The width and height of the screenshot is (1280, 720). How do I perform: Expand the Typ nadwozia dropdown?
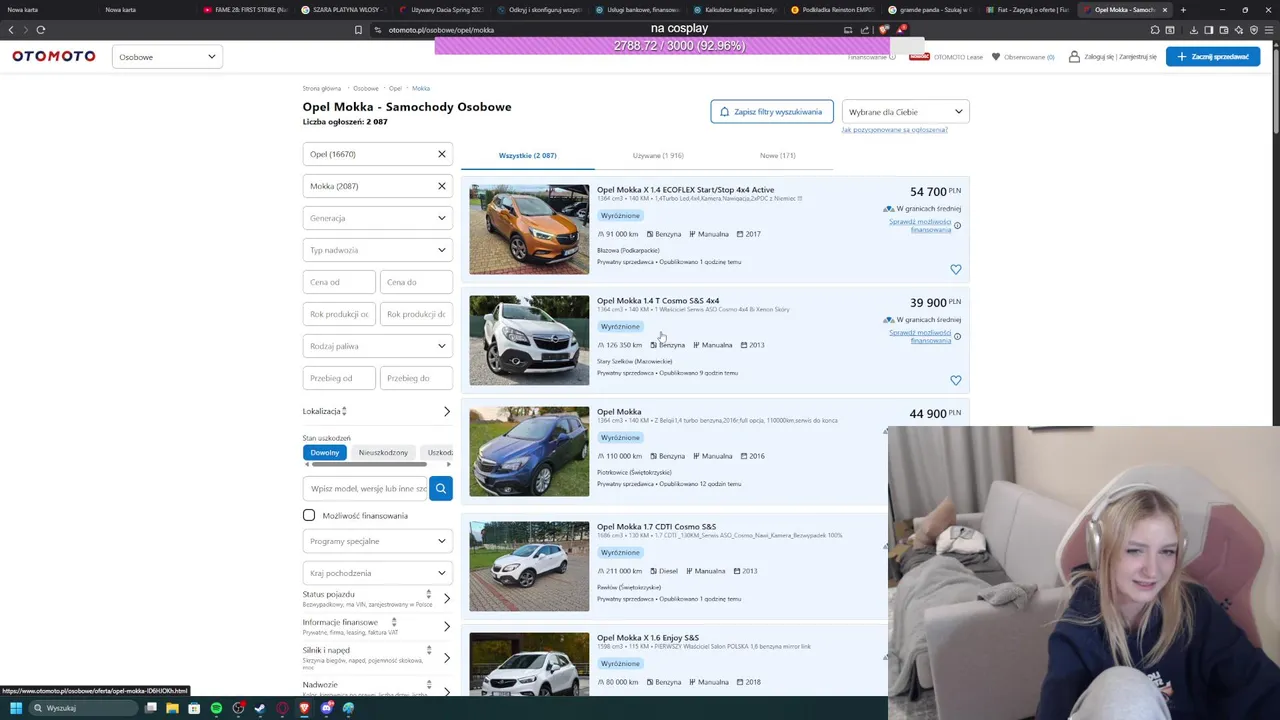tap(378, 250)
